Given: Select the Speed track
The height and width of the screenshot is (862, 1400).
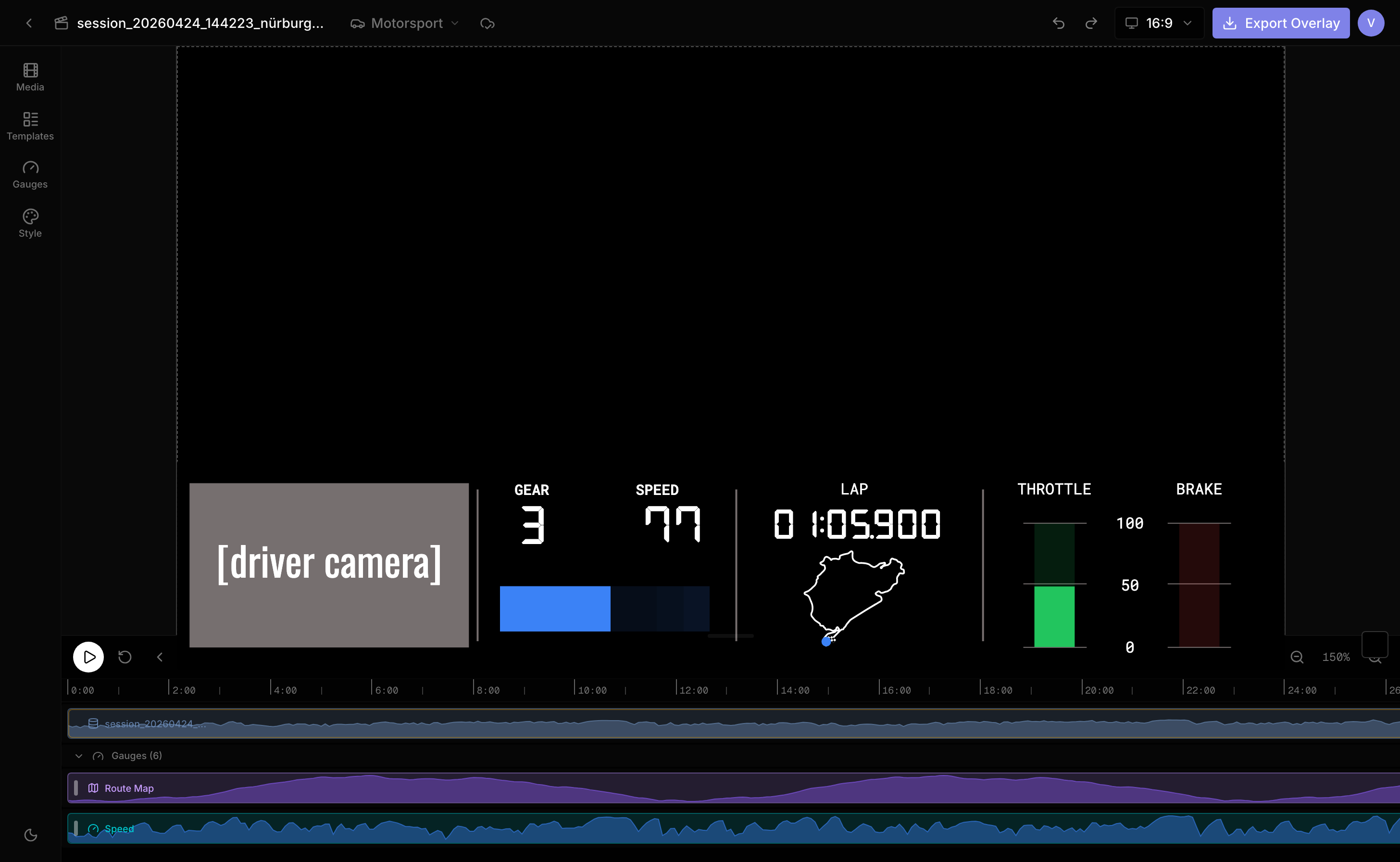Looking at the screenshot, I should pyautogui.click(x=734, y=828).
